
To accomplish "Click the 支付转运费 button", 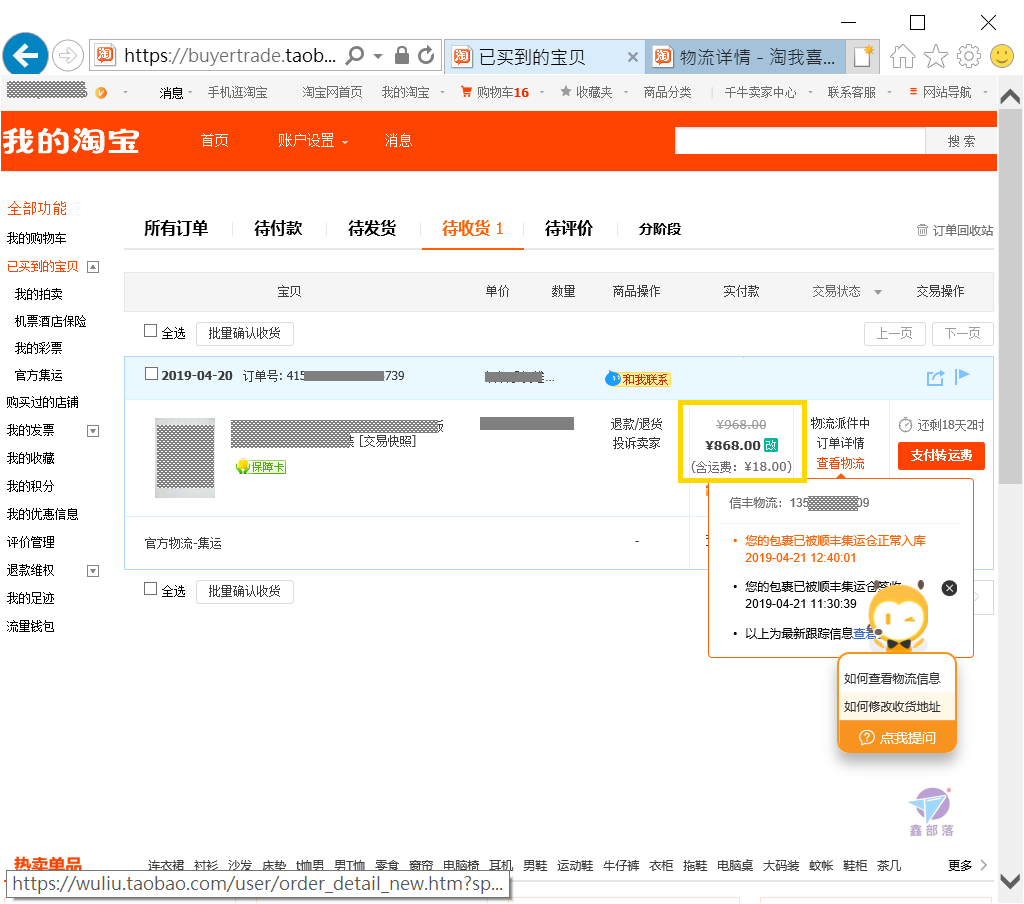I will point(941,456).
